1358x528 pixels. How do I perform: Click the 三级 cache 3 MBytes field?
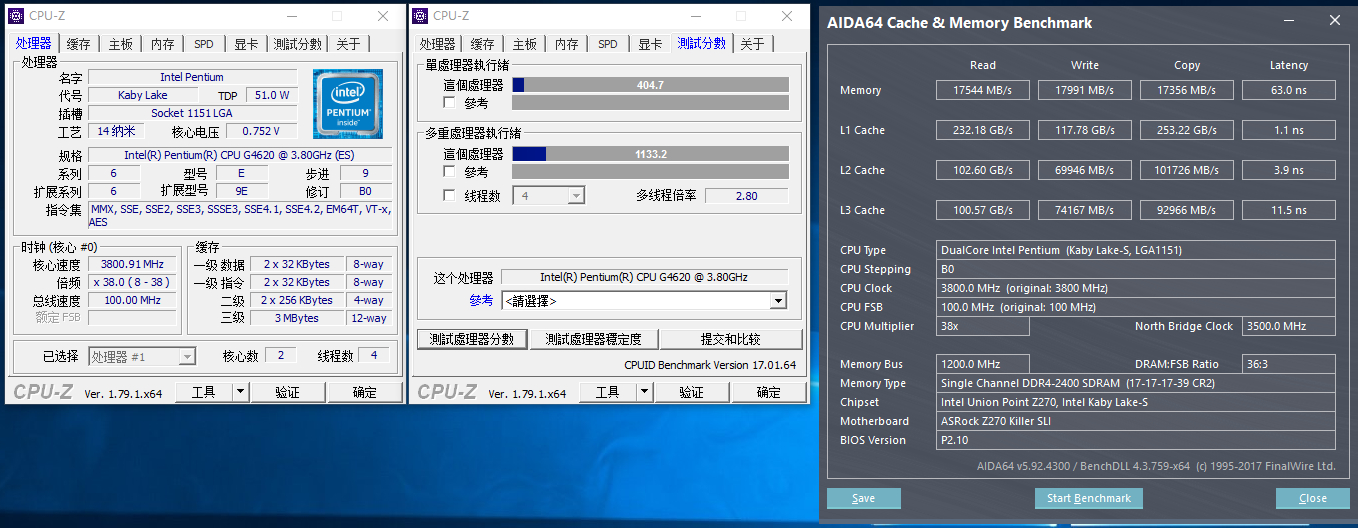click(x=297, y=318)
